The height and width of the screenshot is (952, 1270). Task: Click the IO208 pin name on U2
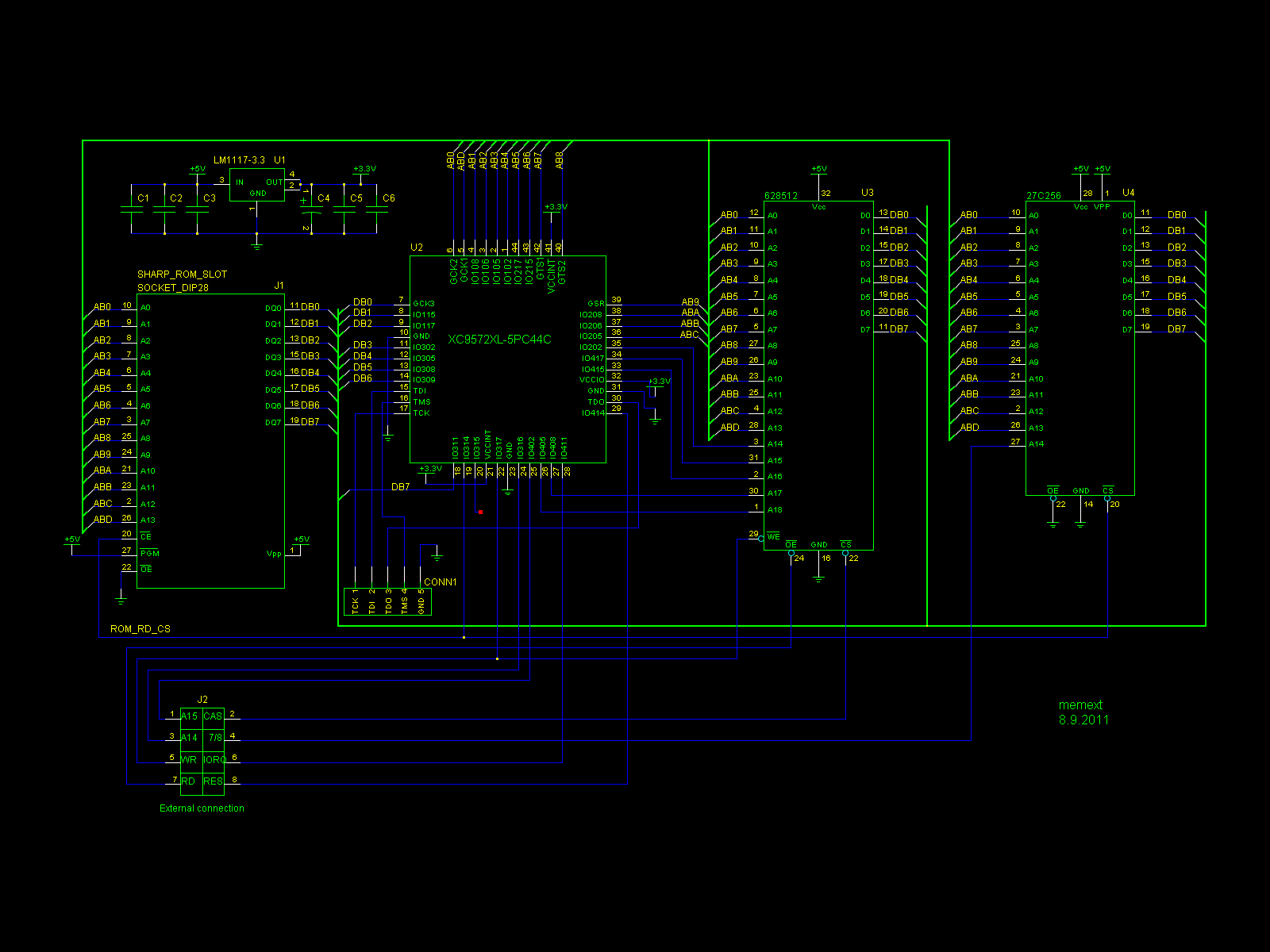click(591, 315)
